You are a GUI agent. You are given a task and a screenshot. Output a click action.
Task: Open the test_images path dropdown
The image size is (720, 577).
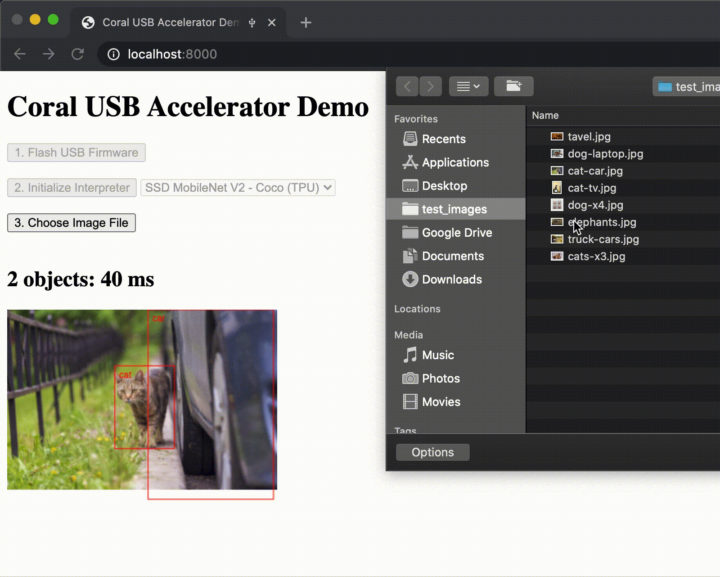tap(686, 87)
